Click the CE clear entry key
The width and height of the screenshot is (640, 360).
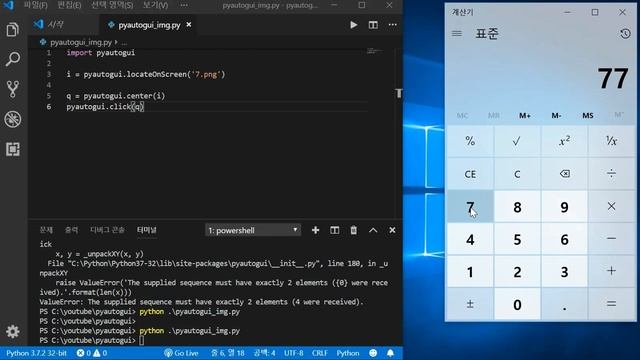click(x=470, y=174)
